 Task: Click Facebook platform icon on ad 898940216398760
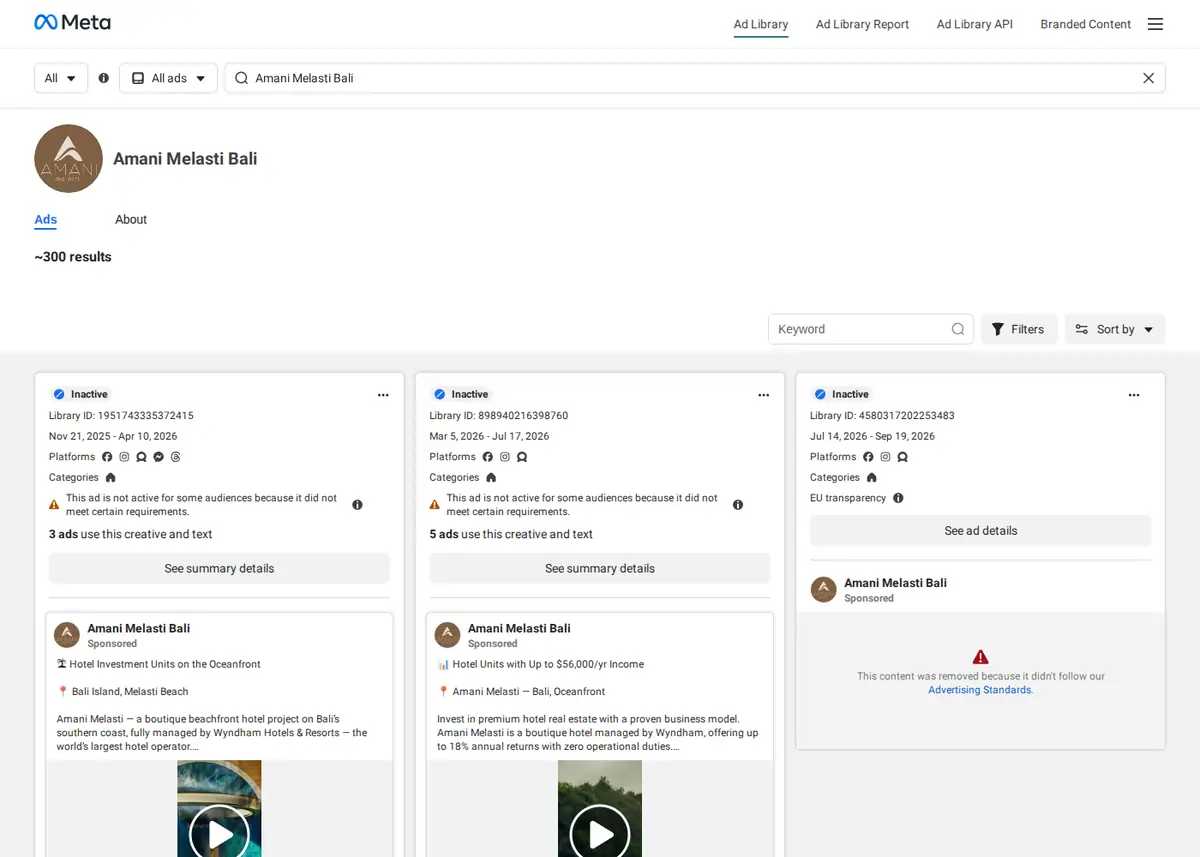(488, 457)
